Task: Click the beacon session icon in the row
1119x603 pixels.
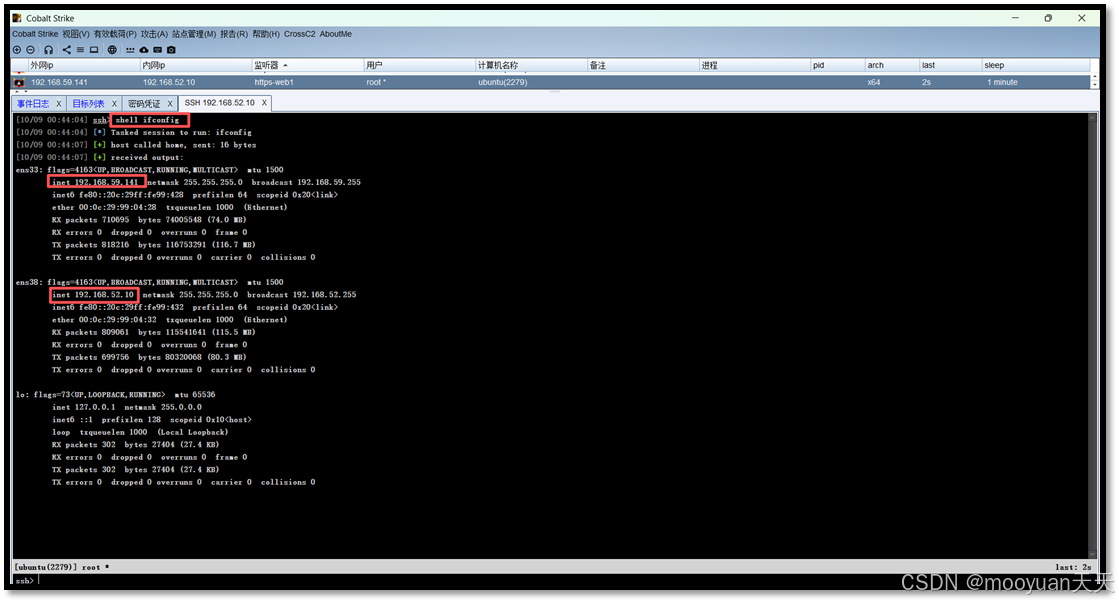Action: pos(19,82)
